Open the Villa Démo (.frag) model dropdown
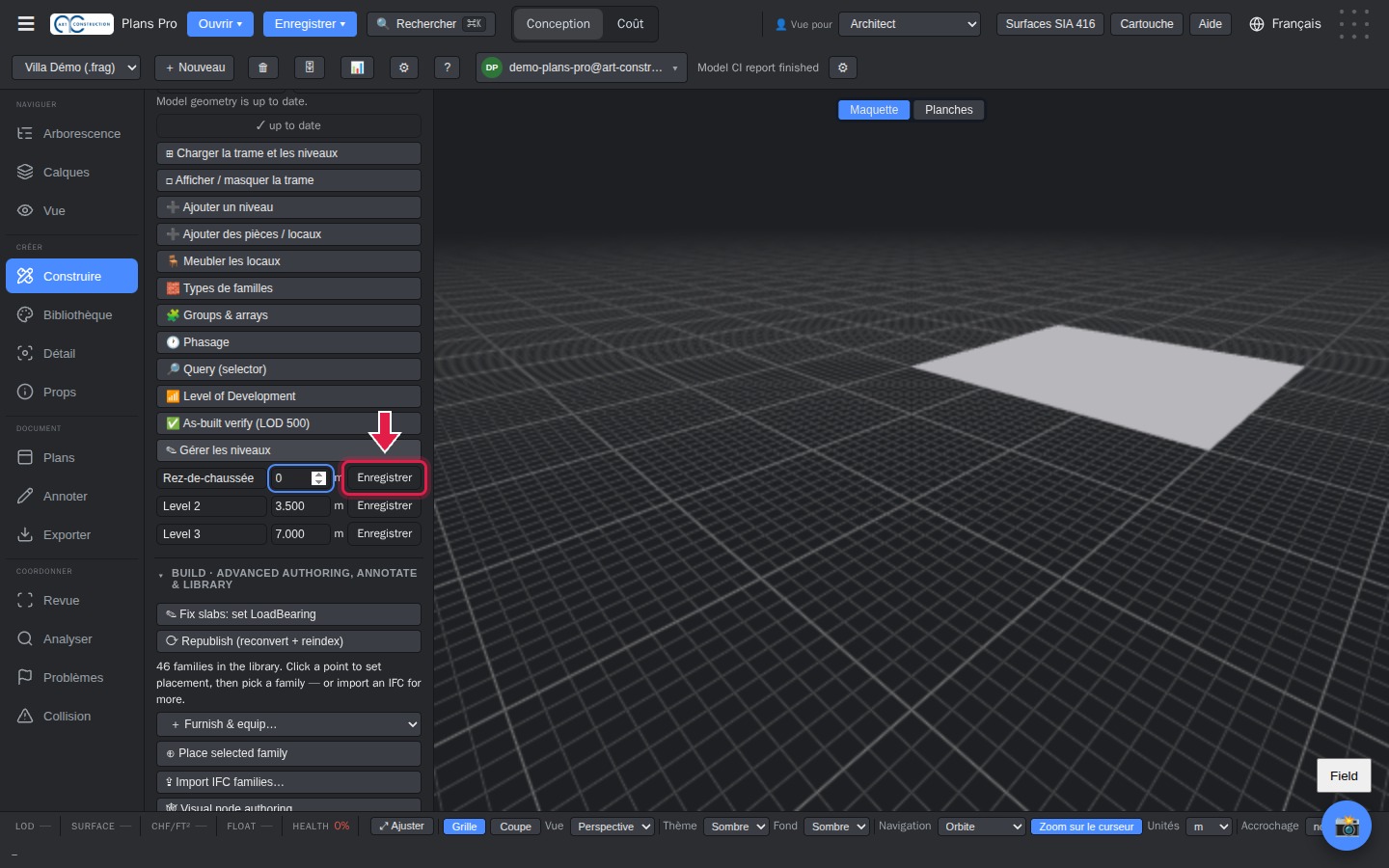The height and width of the screenshot is (868, 1389). point(76,68)
